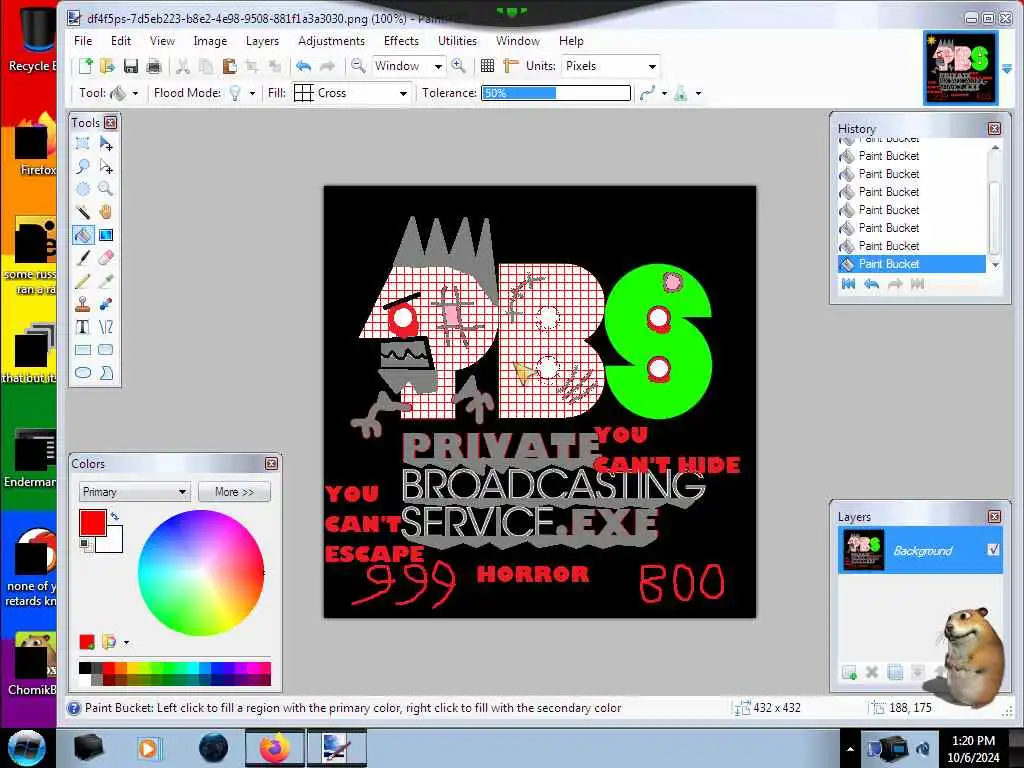Toggle Background layer visibility checkbox
1024x768 pixels.
coord(993,550)
